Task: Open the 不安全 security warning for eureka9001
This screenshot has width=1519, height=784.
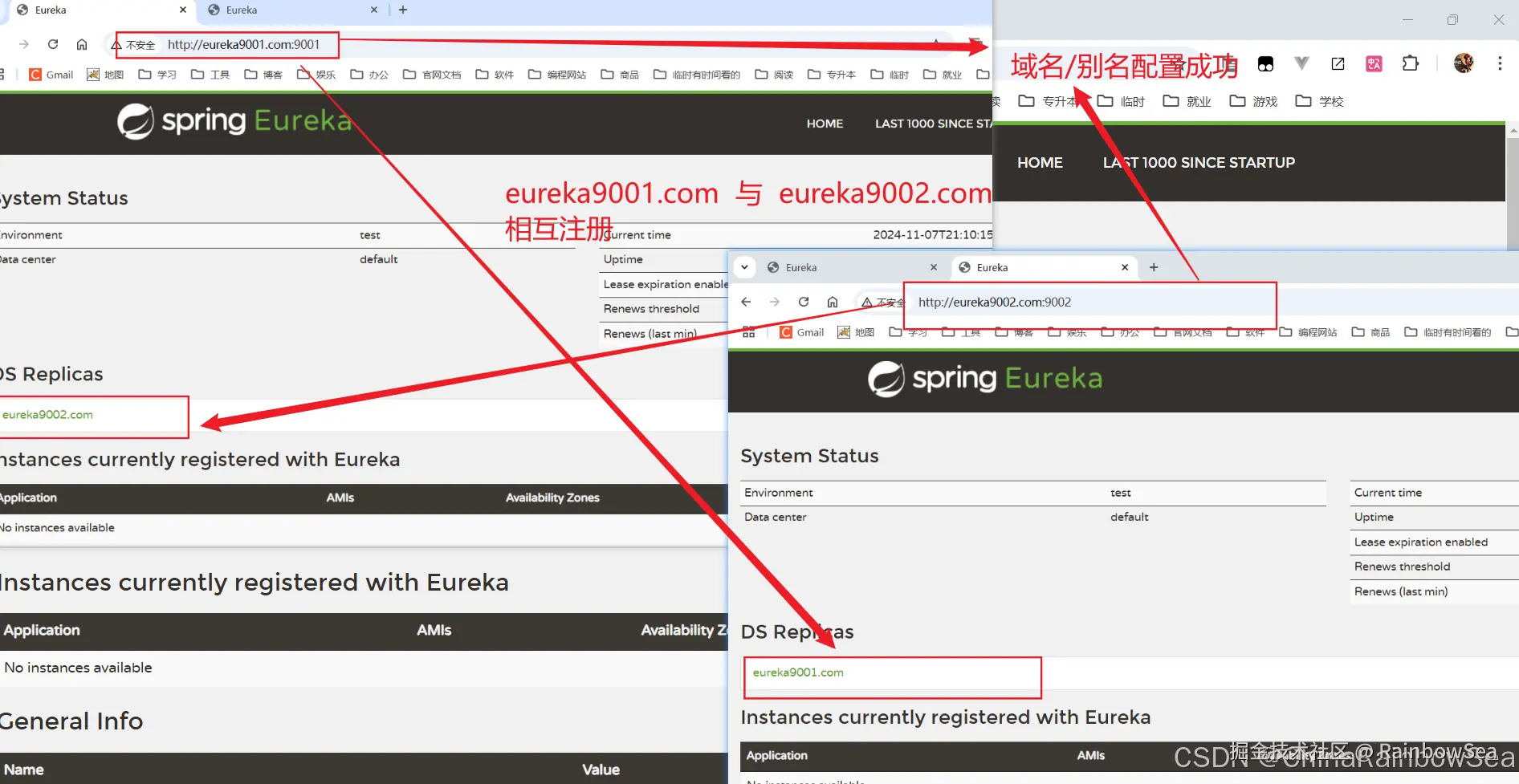Action: click(133, 45)
